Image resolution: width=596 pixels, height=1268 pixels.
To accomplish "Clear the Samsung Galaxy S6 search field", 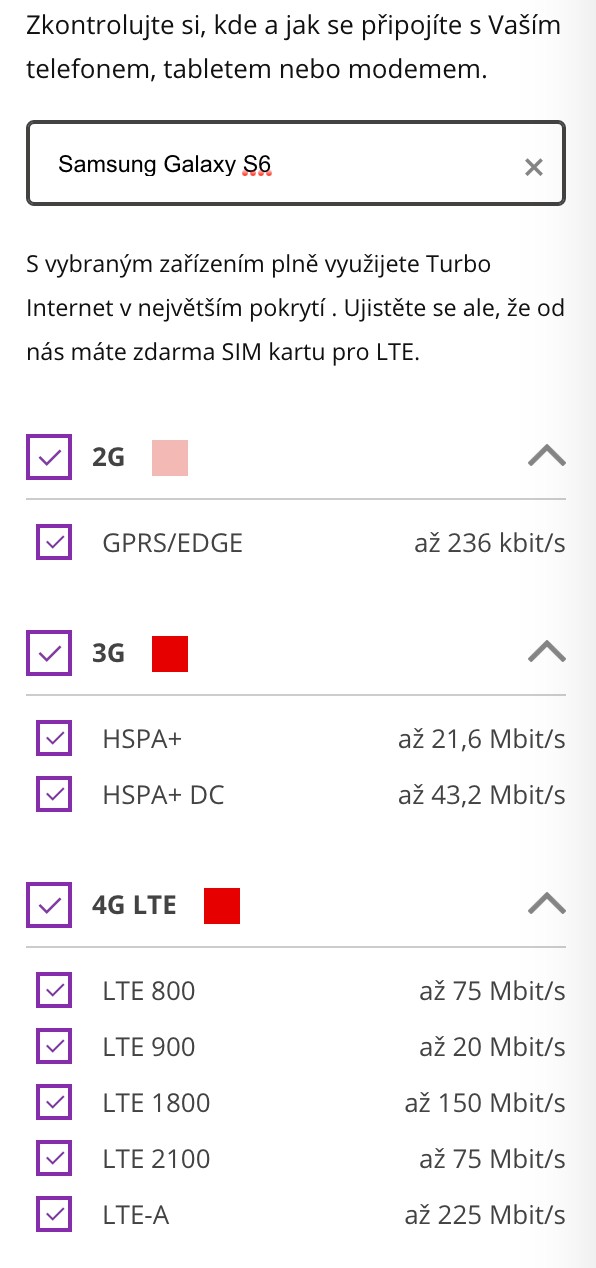I will pos(534,167).
